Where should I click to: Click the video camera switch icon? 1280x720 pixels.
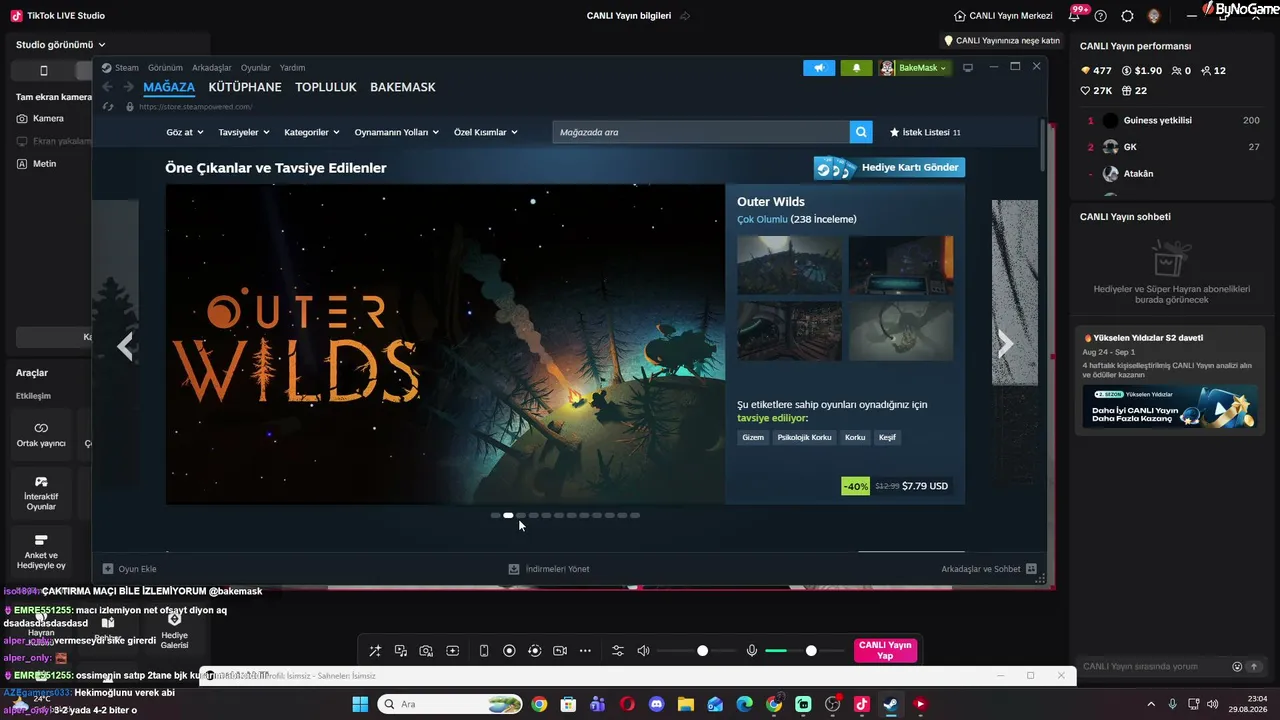pos(560,651)
